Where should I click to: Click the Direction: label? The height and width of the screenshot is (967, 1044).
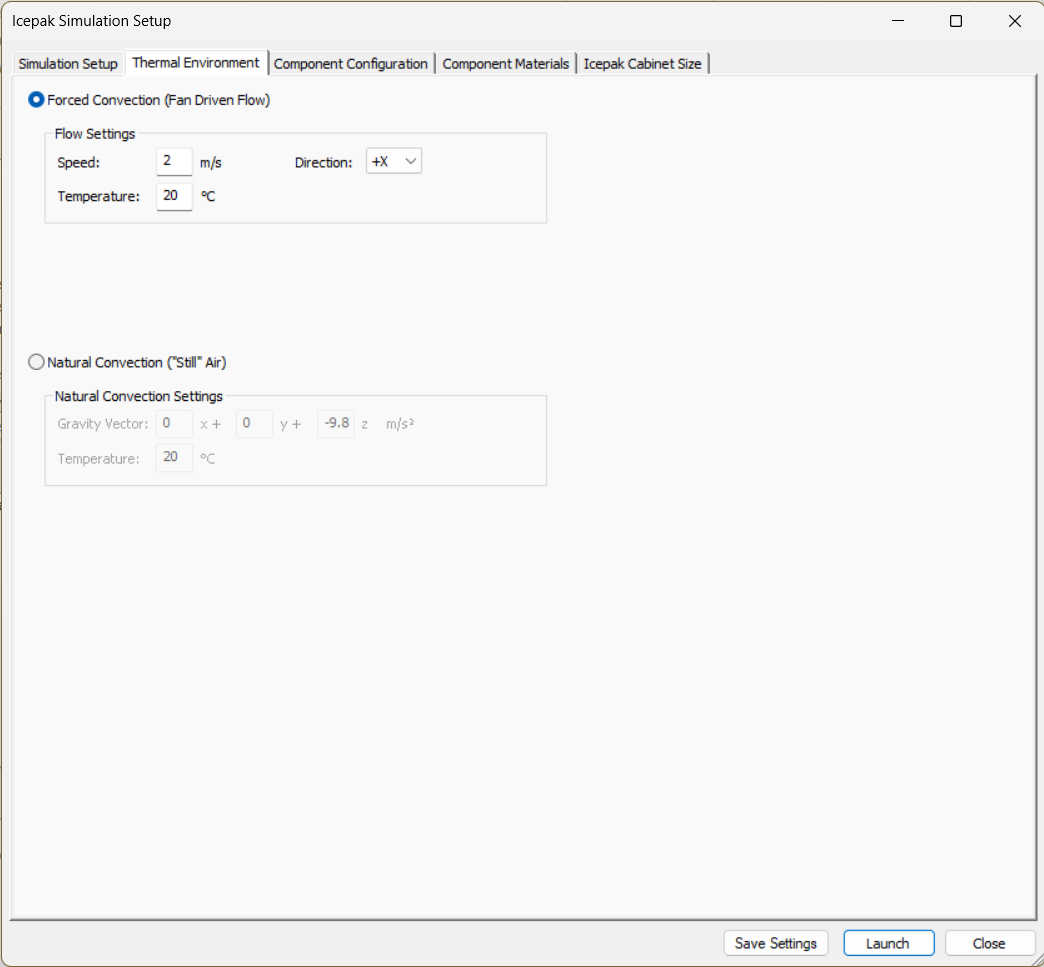tap(324, 162)
